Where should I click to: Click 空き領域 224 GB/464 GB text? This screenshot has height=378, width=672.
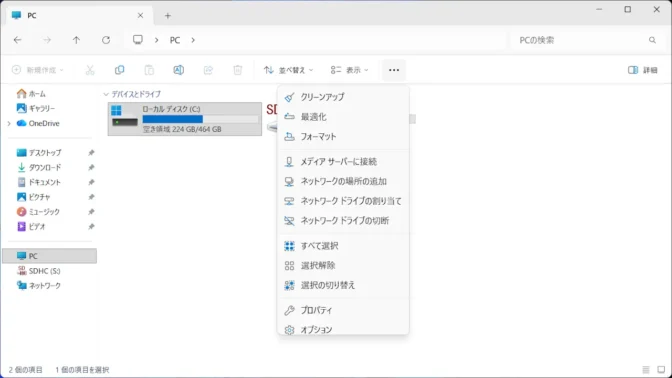(182, 129)
